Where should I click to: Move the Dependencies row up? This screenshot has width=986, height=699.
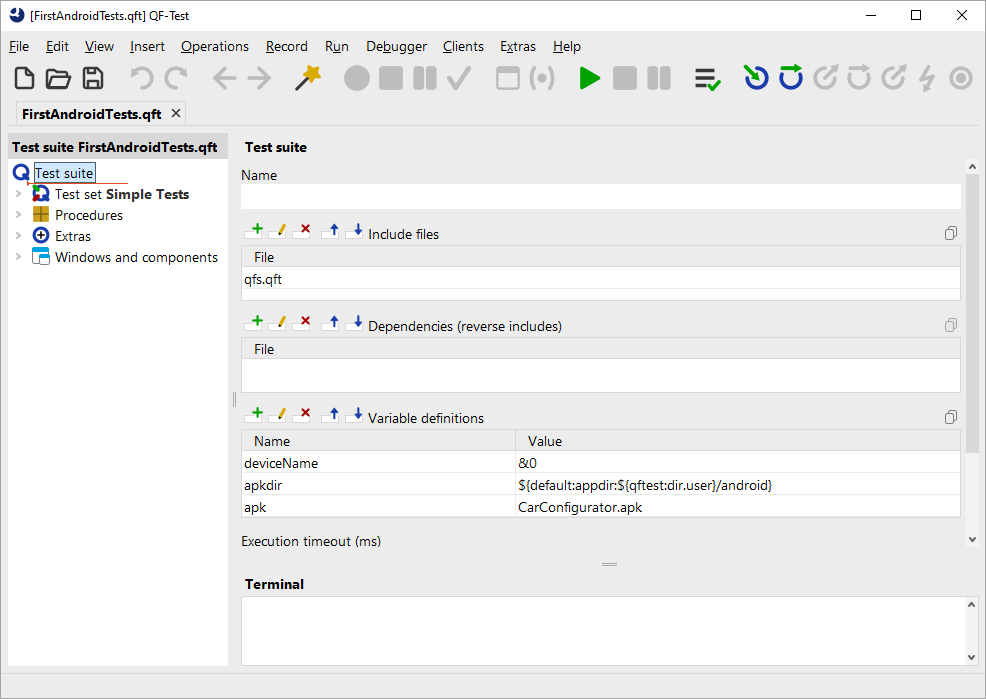pos(330,325)
